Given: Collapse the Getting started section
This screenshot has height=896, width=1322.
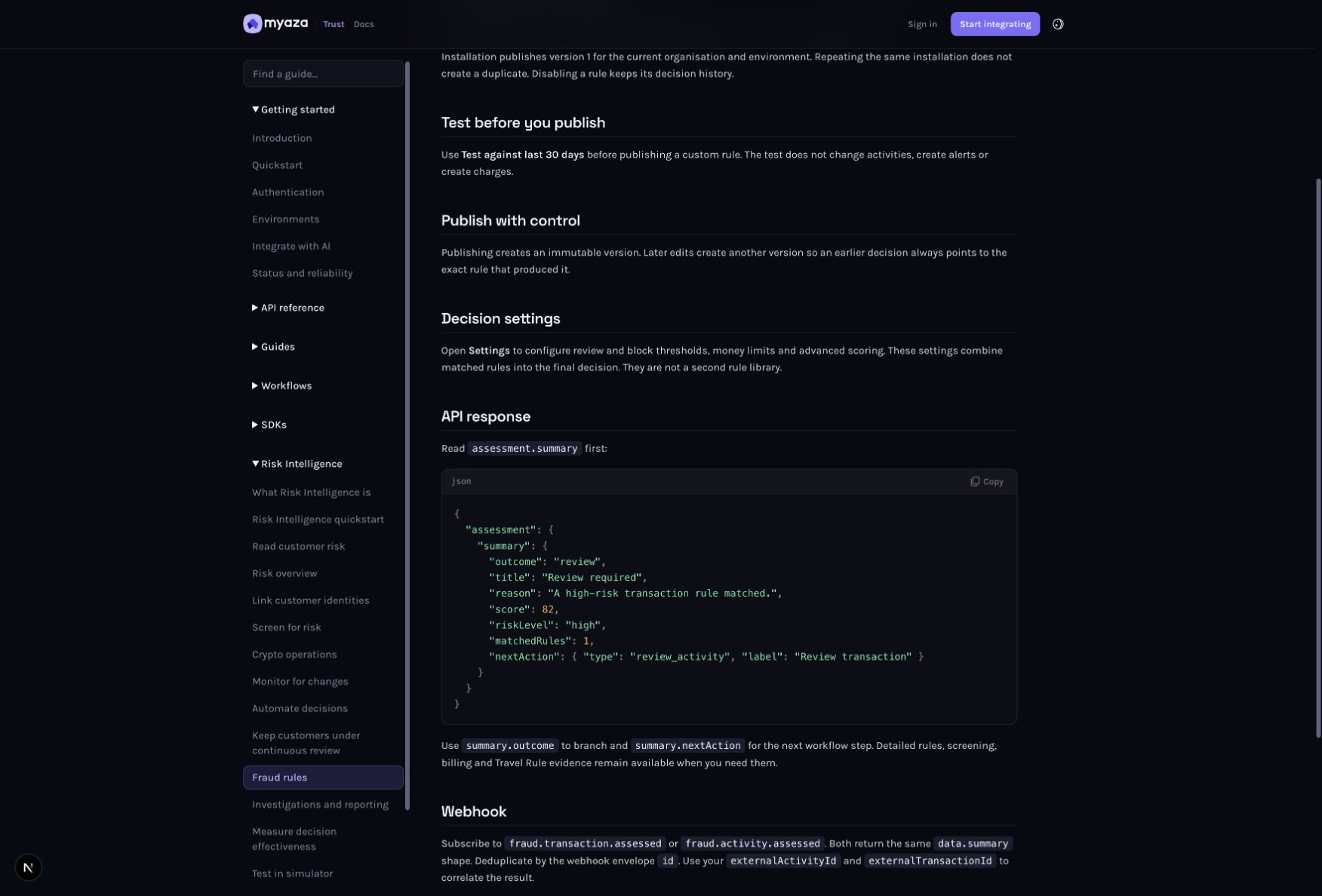Looking at the screenshot, I should [294, 109].
